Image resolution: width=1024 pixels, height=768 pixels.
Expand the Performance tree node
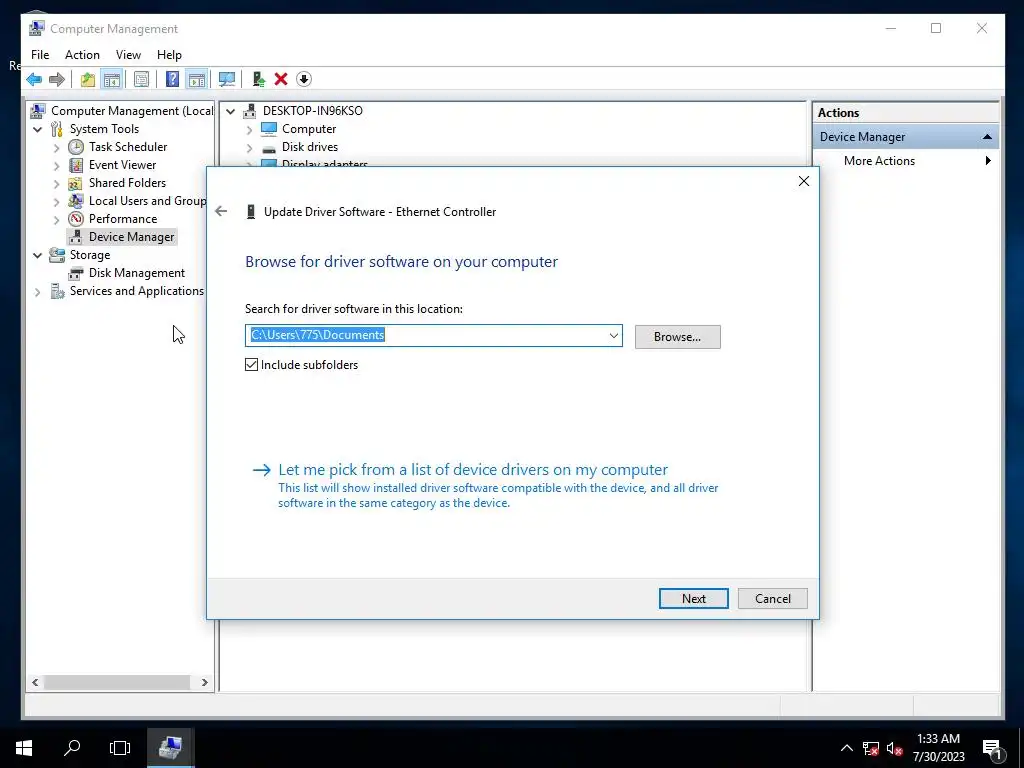pyautogui.click(x=57, y=219)
